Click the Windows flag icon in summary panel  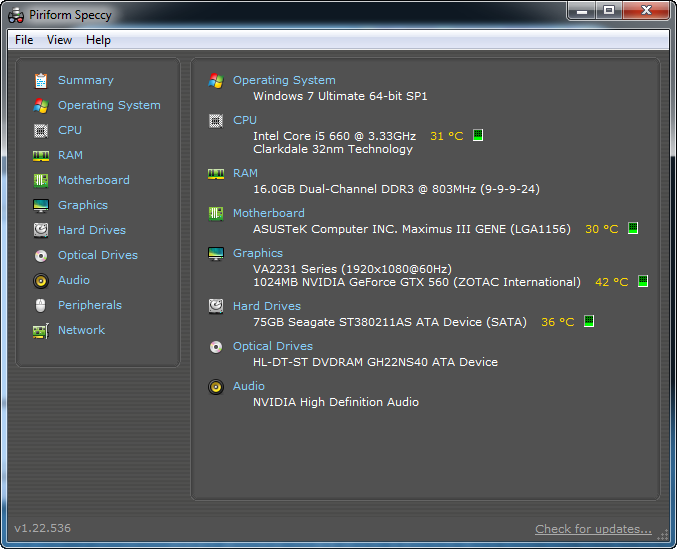pyautogui.click(x=216, y=81)
